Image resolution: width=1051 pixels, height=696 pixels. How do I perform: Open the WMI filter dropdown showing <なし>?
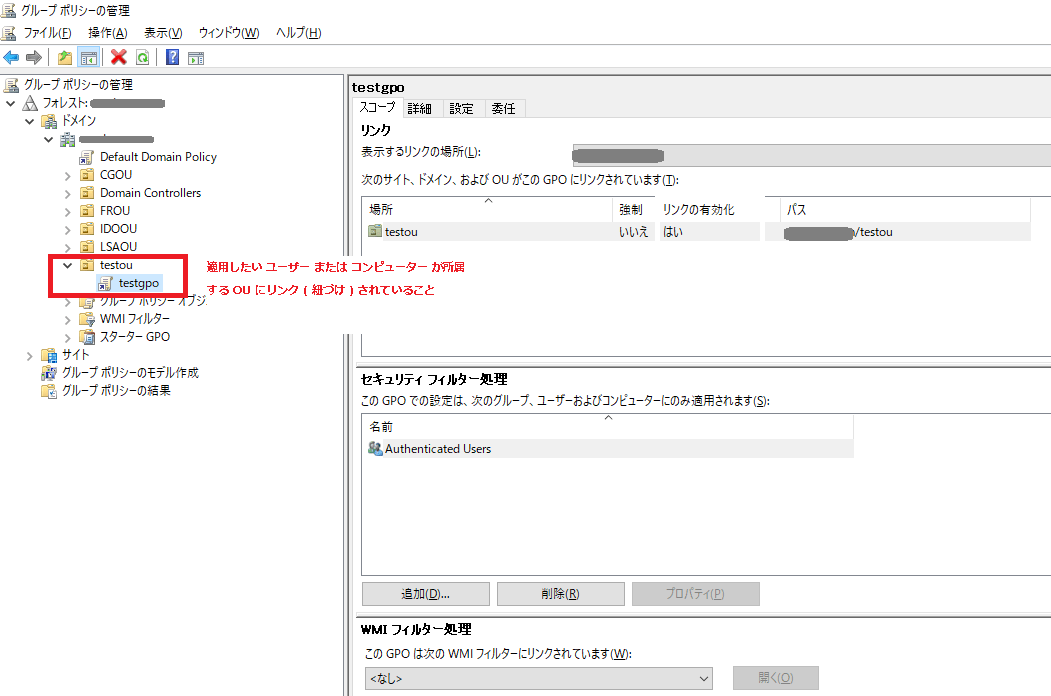point(707,677)
